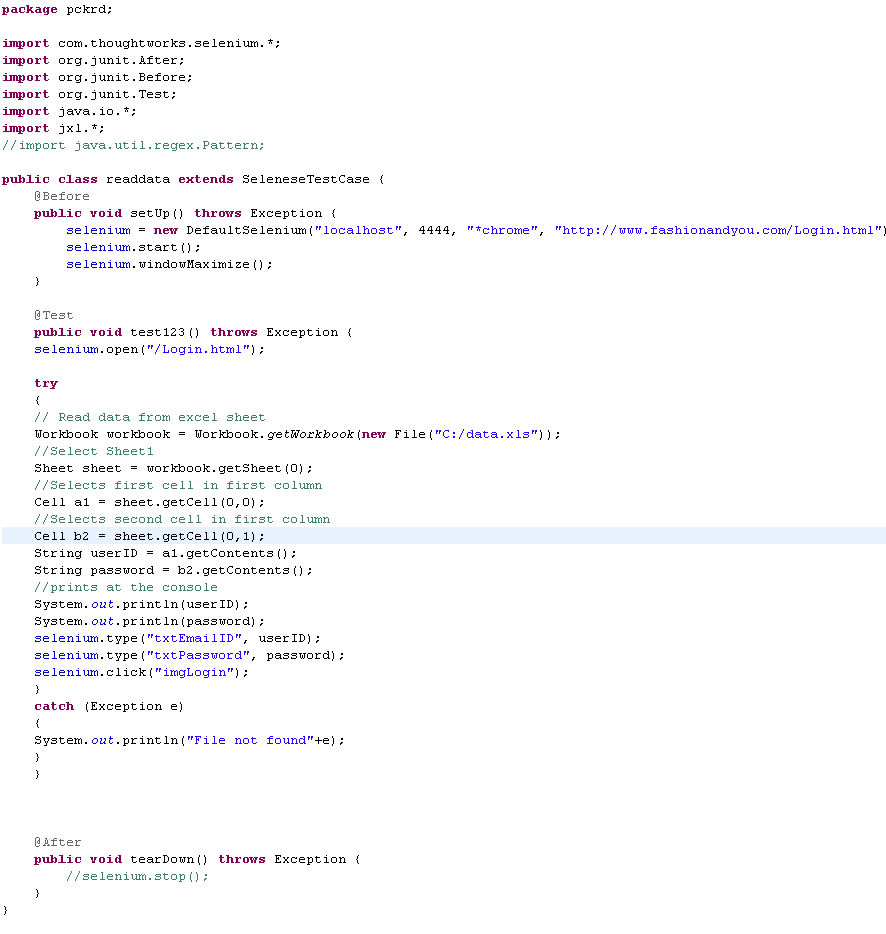
Task: Click 'System.out.println(userID);' line
Action: [141, 605]
